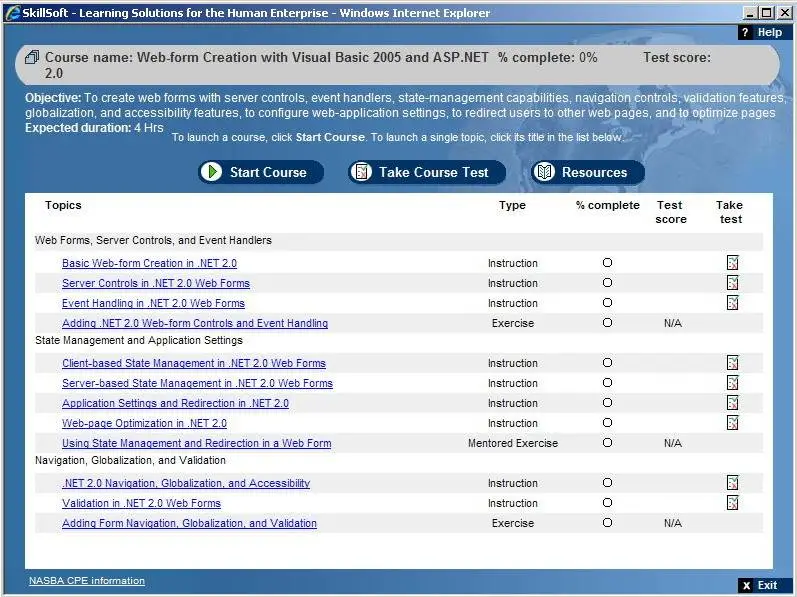Viewport: 797px width, 597px height.
Task: Take test for Web-page Optimization
Action: point(732,423)
